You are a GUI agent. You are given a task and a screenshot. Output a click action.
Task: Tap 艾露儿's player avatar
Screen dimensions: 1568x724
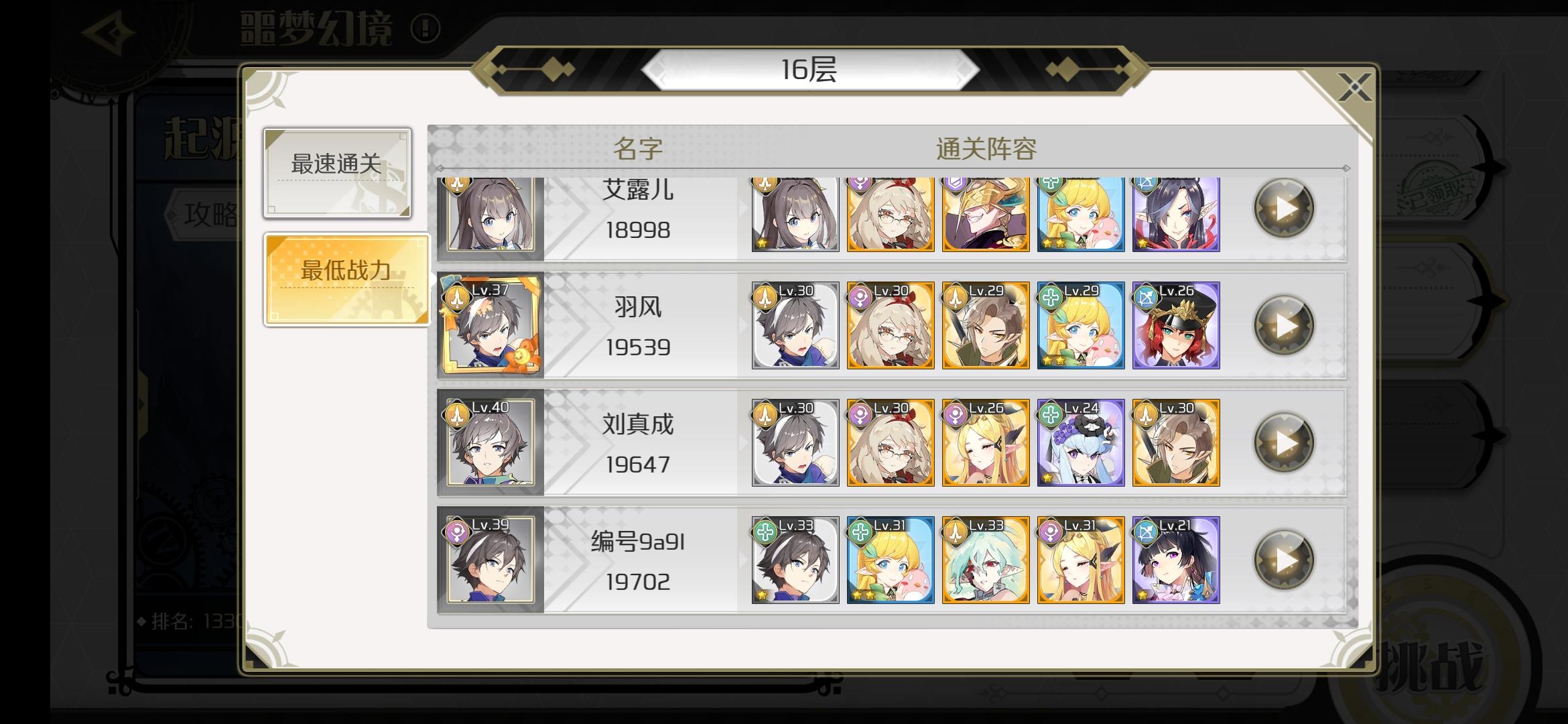click(491, 215)
